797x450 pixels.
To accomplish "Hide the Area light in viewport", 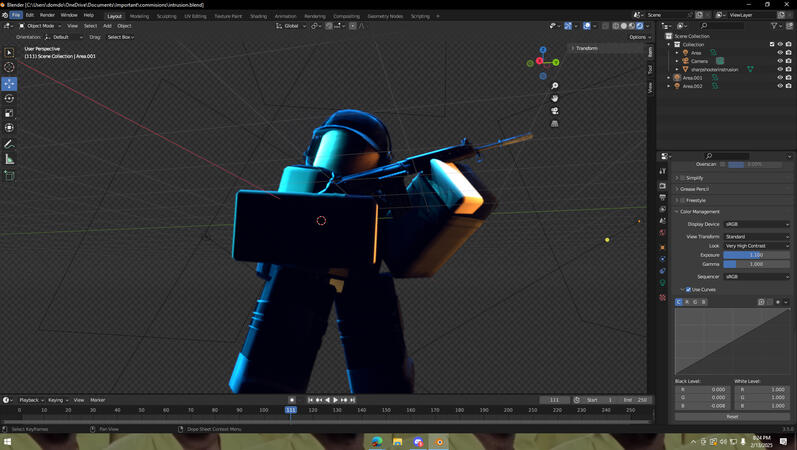I will tap(780, 52).
